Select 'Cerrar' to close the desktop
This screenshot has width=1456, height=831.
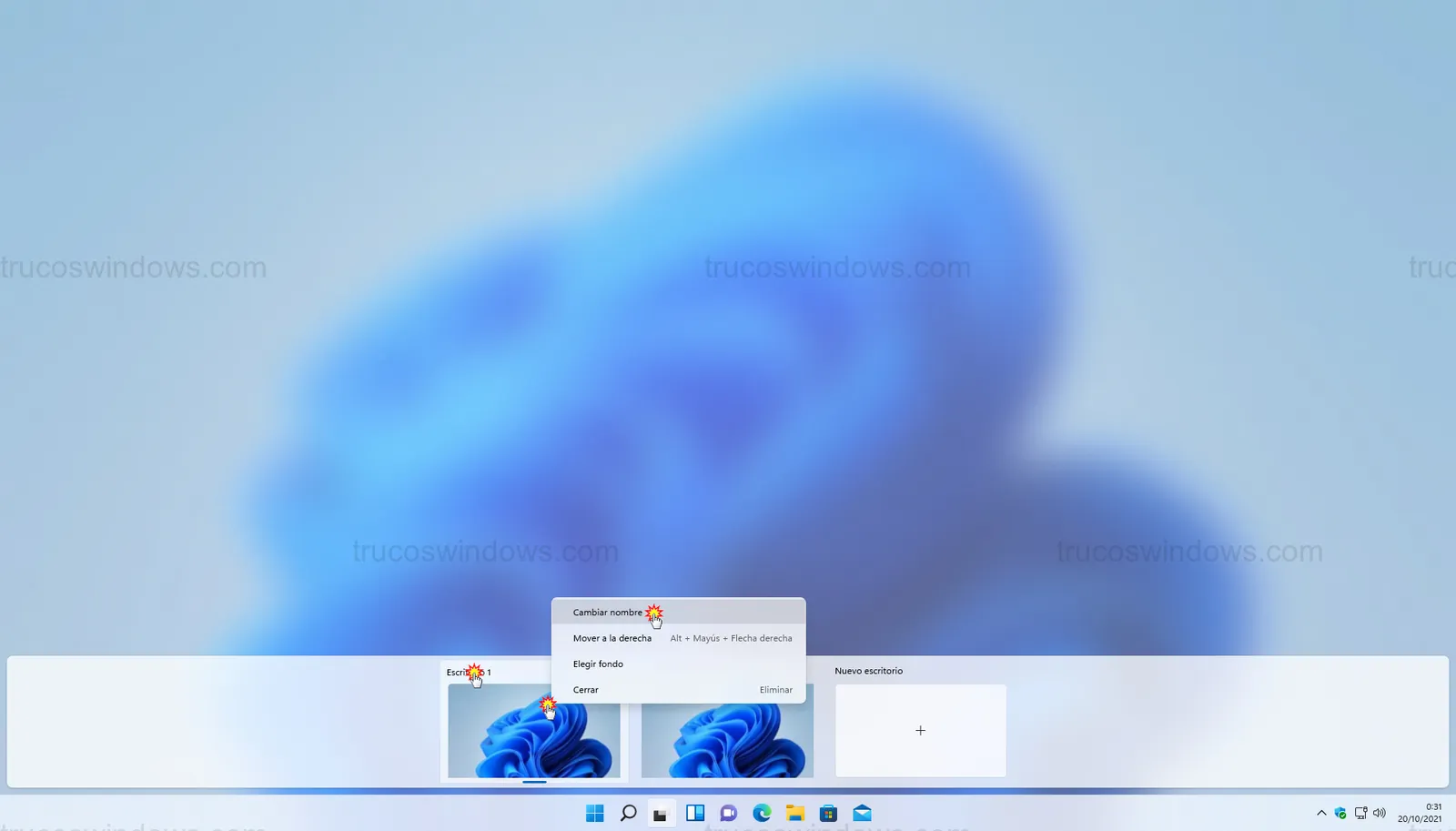tap(586, 690)
